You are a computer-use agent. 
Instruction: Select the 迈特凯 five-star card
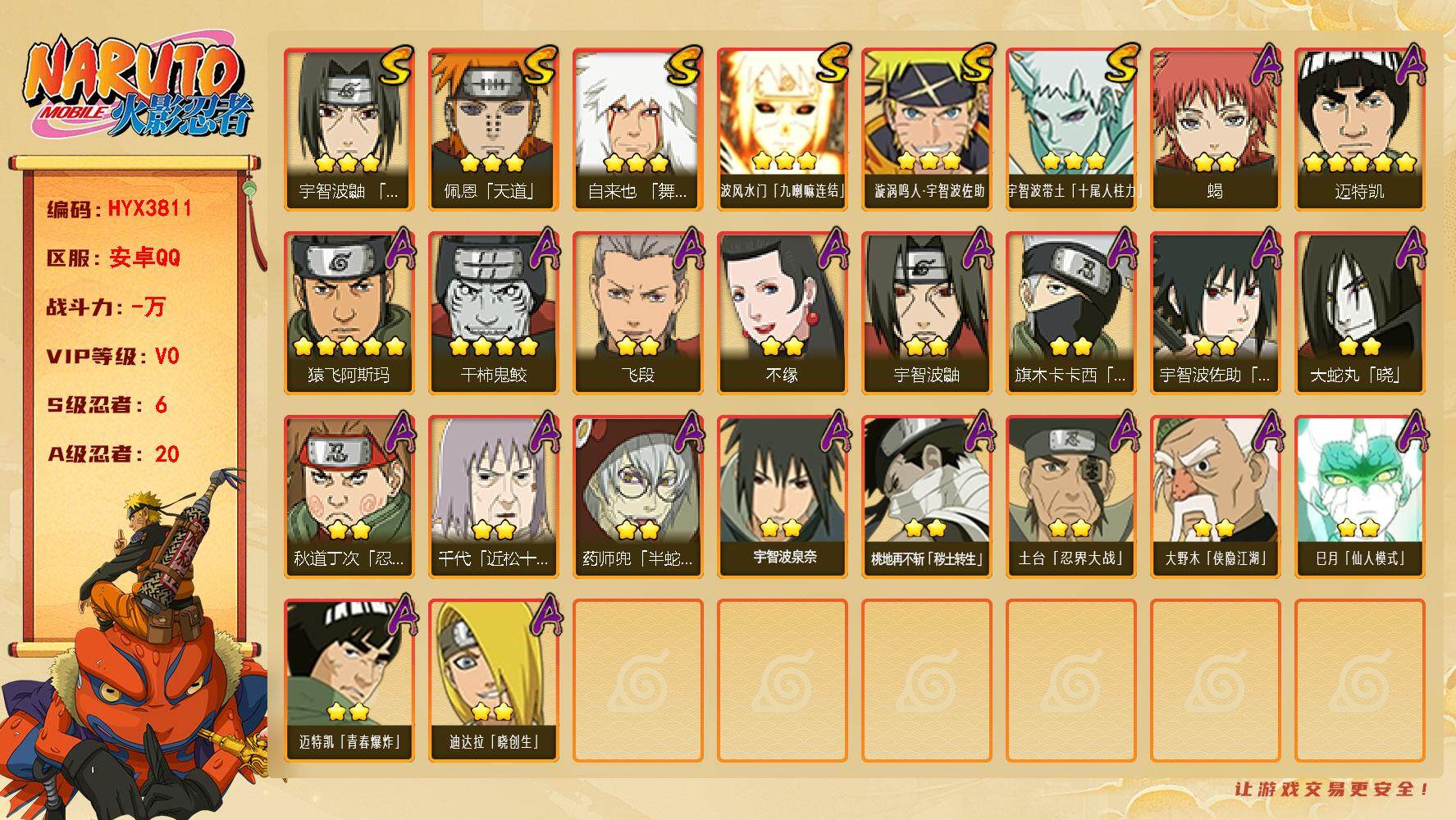pyautogui.click(x=1359, y=130)
